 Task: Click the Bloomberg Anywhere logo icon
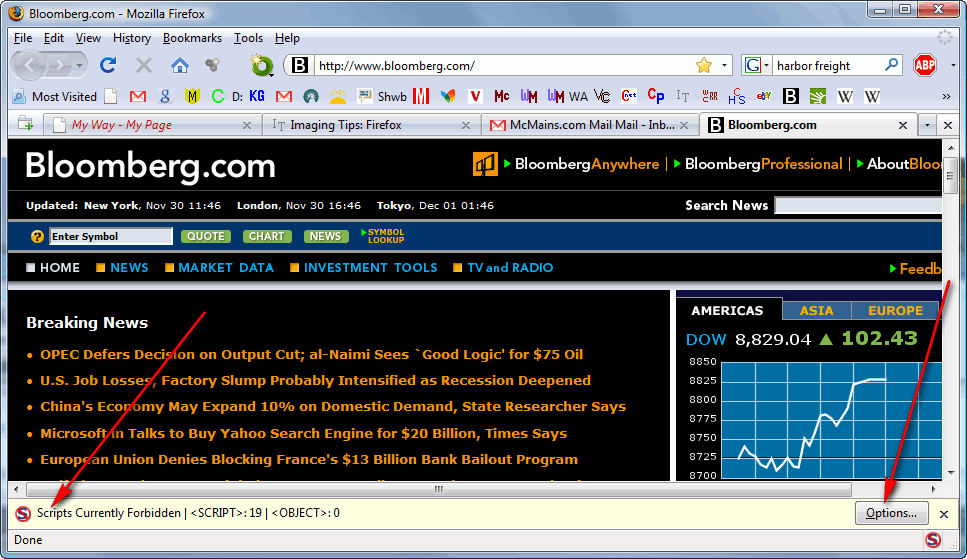pos(485,164)
